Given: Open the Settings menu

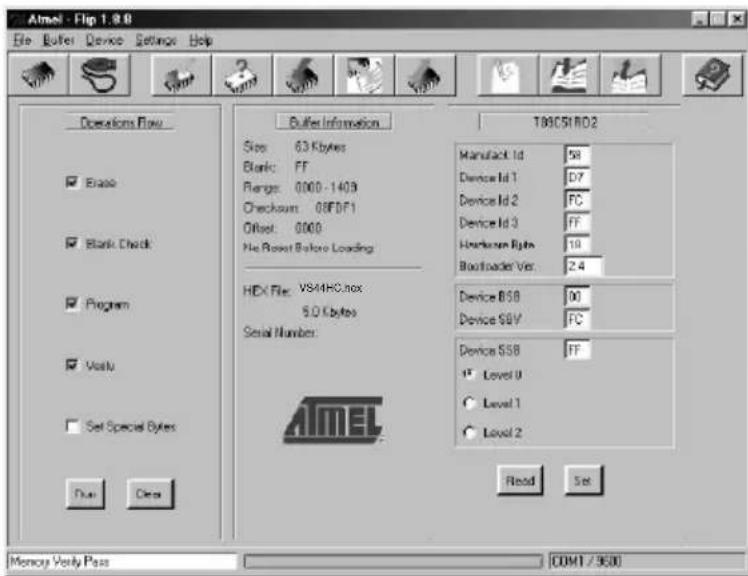Looking at the screenshot, I should (x=156, y=40).
